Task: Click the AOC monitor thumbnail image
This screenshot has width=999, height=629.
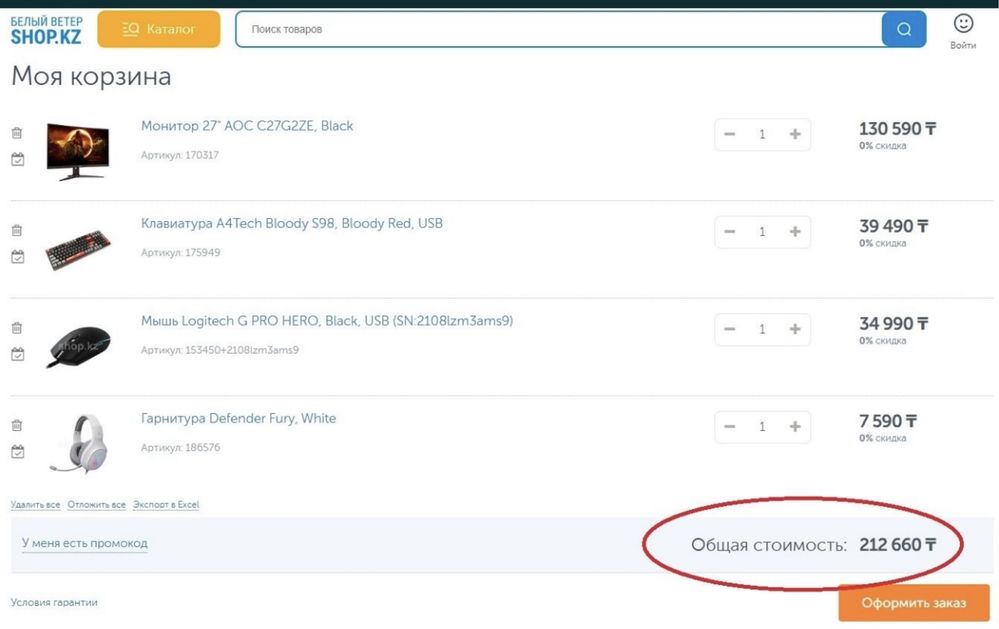Action: coord(78,152)
